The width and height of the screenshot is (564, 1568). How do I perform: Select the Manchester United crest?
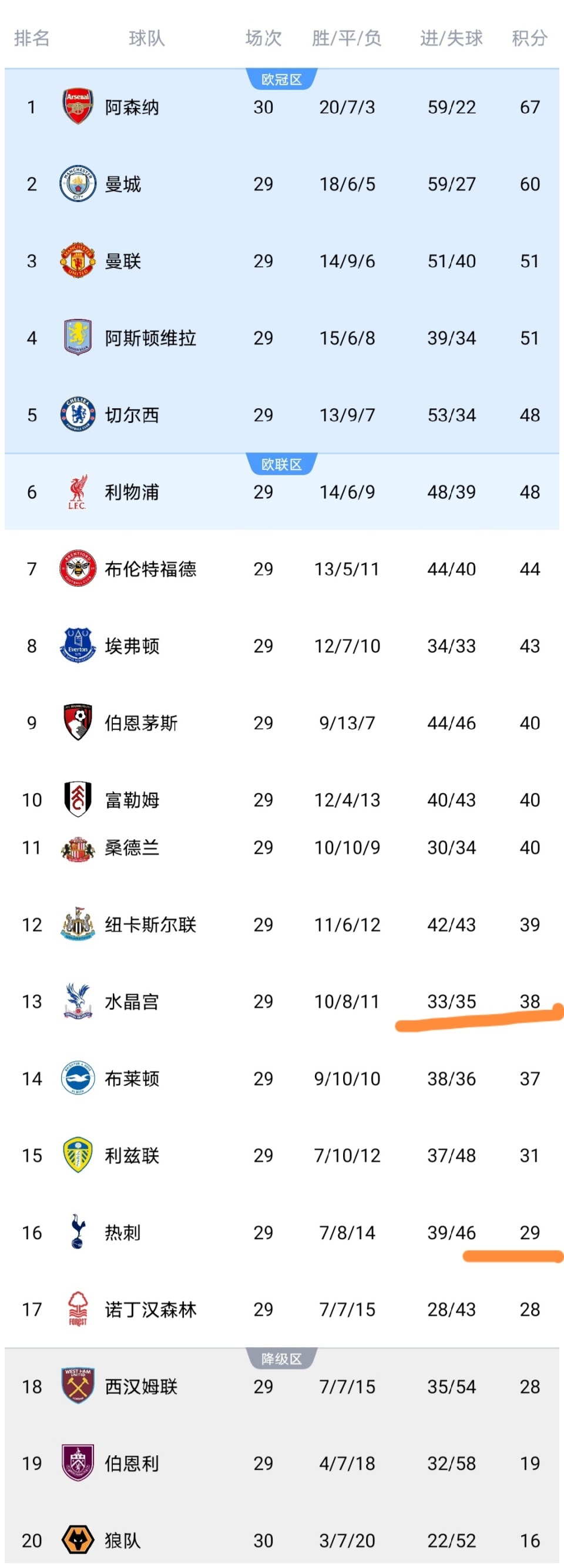click(78, 261)
